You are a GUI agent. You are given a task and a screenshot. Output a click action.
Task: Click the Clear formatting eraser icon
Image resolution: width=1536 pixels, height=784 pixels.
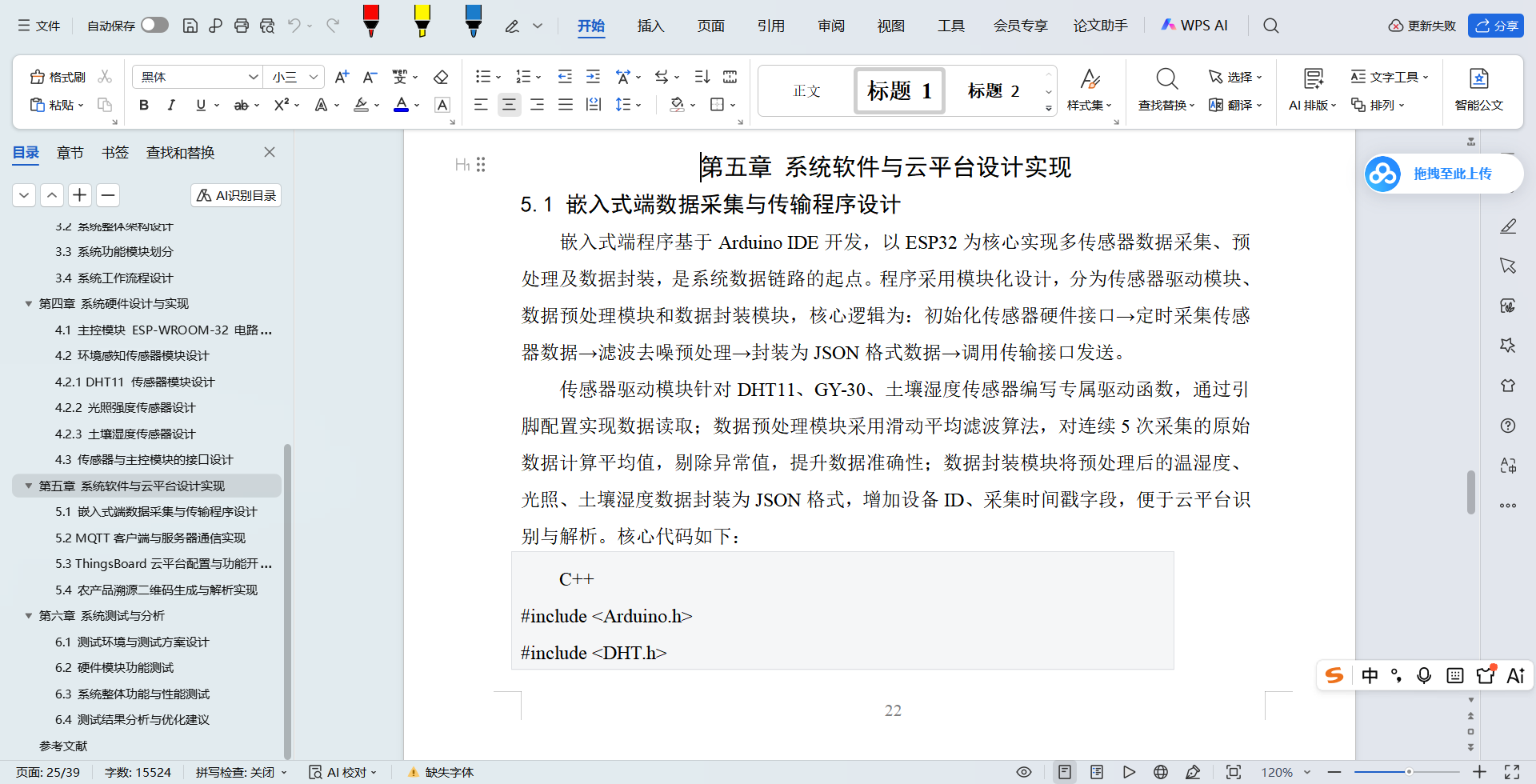[x=441, y=77]
